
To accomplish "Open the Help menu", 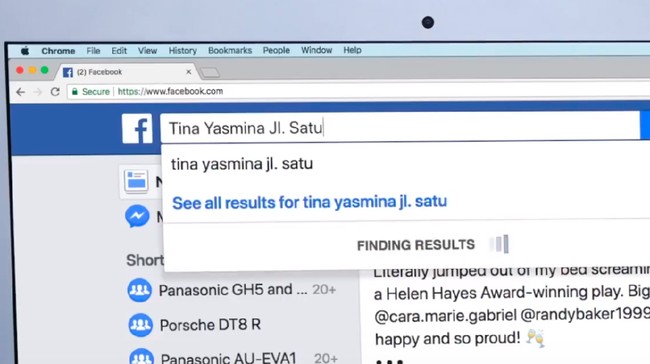I will point(352,50).
